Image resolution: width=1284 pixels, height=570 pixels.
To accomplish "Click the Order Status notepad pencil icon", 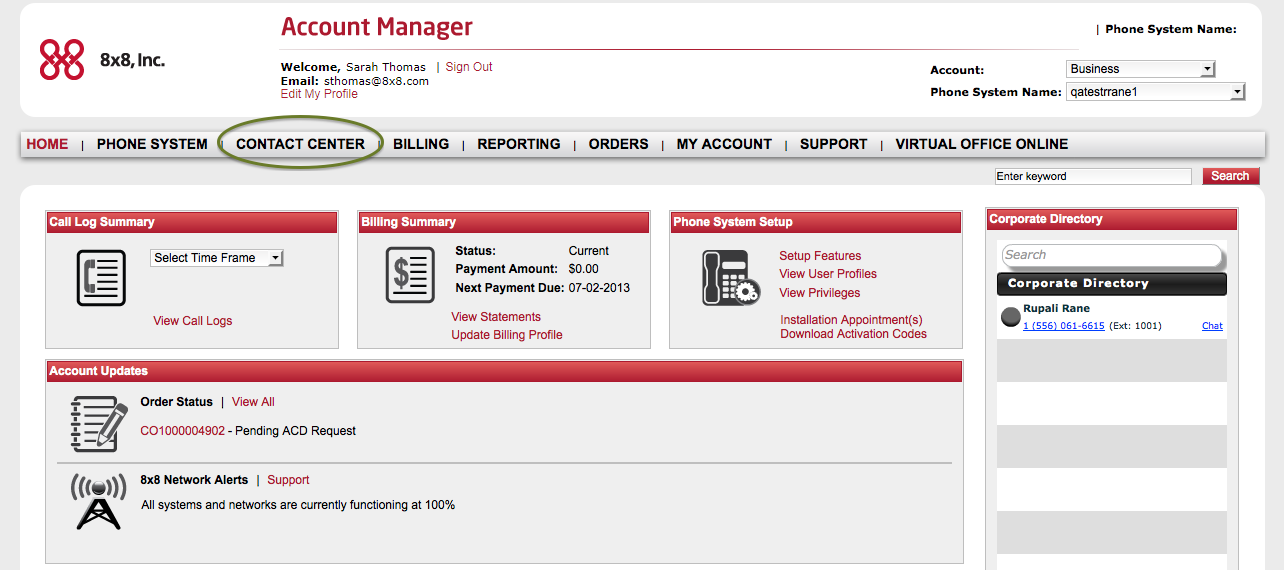I will pyautogui.click(x=99, y=424).
